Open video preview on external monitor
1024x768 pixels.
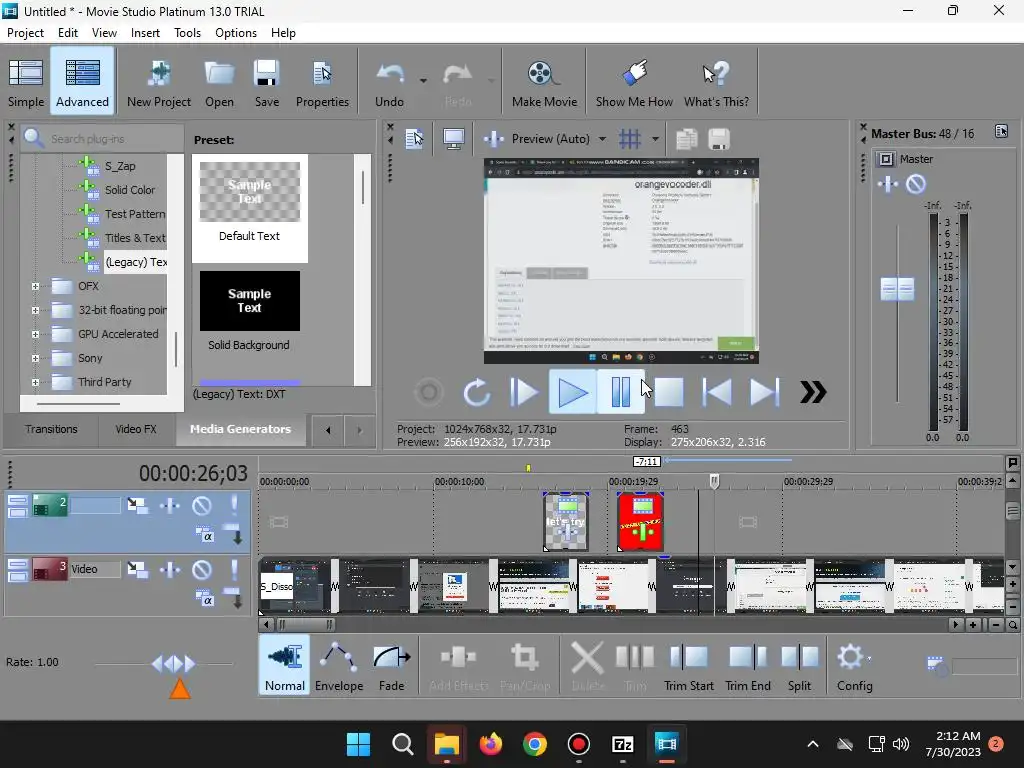point(454,138)
